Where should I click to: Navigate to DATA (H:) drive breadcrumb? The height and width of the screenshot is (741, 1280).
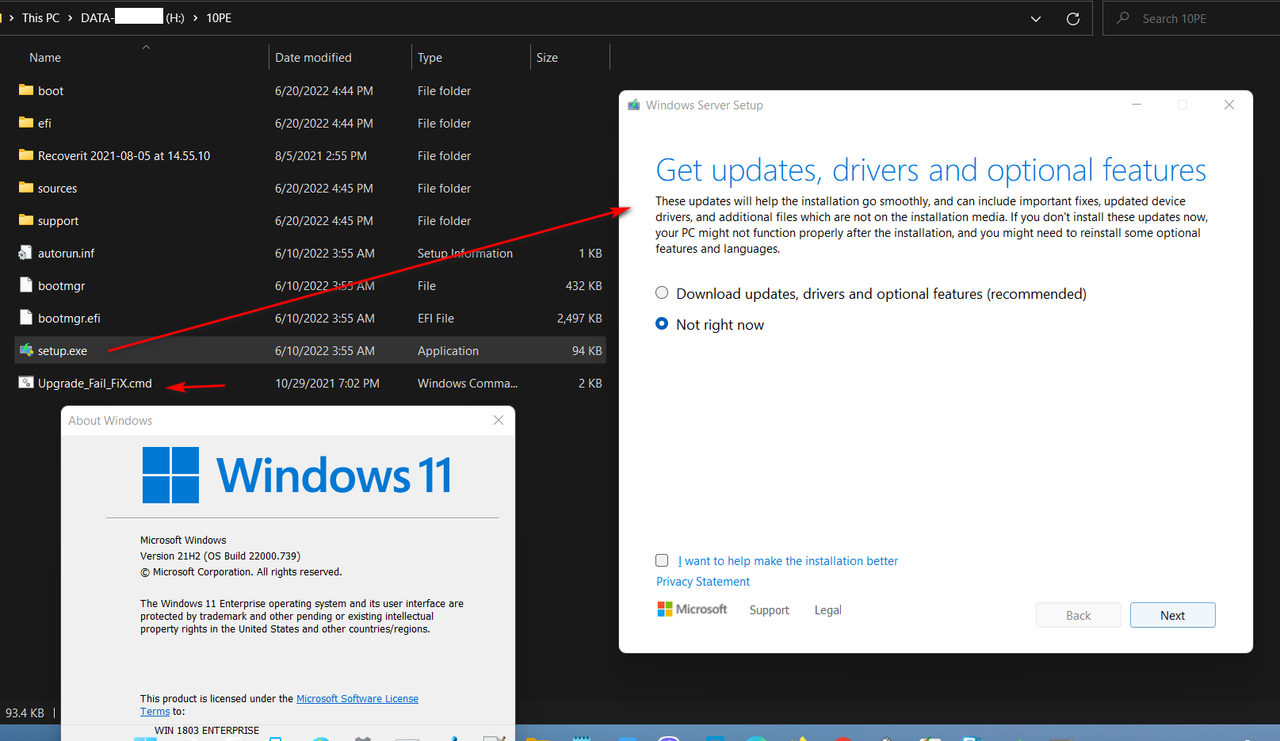pyautogui.click(x=132, y=18)
